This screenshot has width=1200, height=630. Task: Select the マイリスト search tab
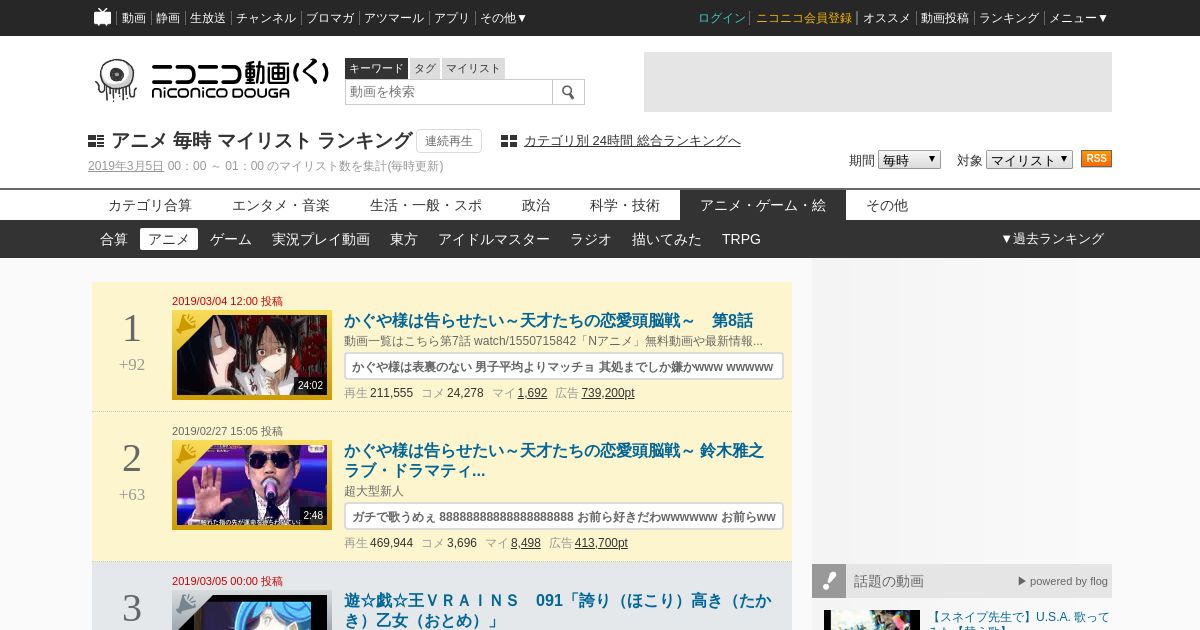pos(473,68)
